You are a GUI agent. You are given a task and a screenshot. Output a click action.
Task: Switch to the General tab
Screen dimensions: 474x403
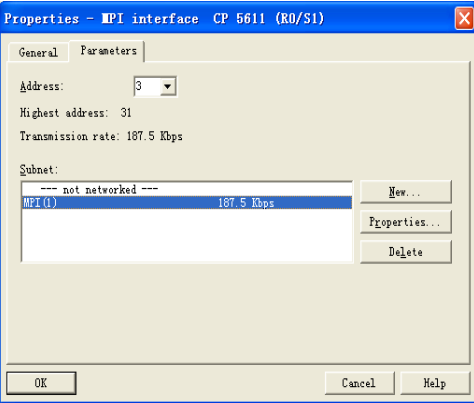click(38, 52)
